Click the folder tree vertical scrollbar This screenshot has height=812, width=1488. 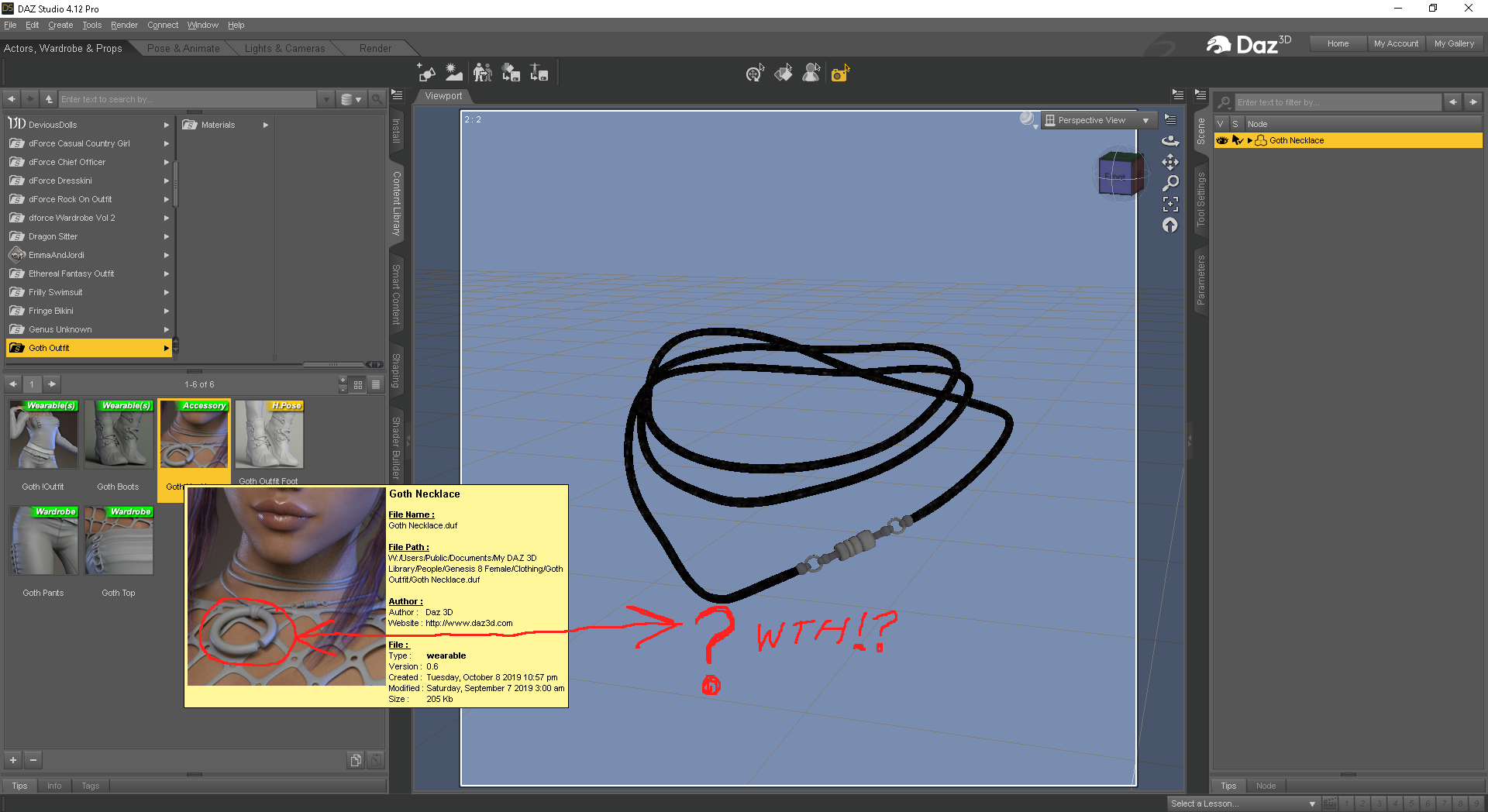click(x=175, y=184)
